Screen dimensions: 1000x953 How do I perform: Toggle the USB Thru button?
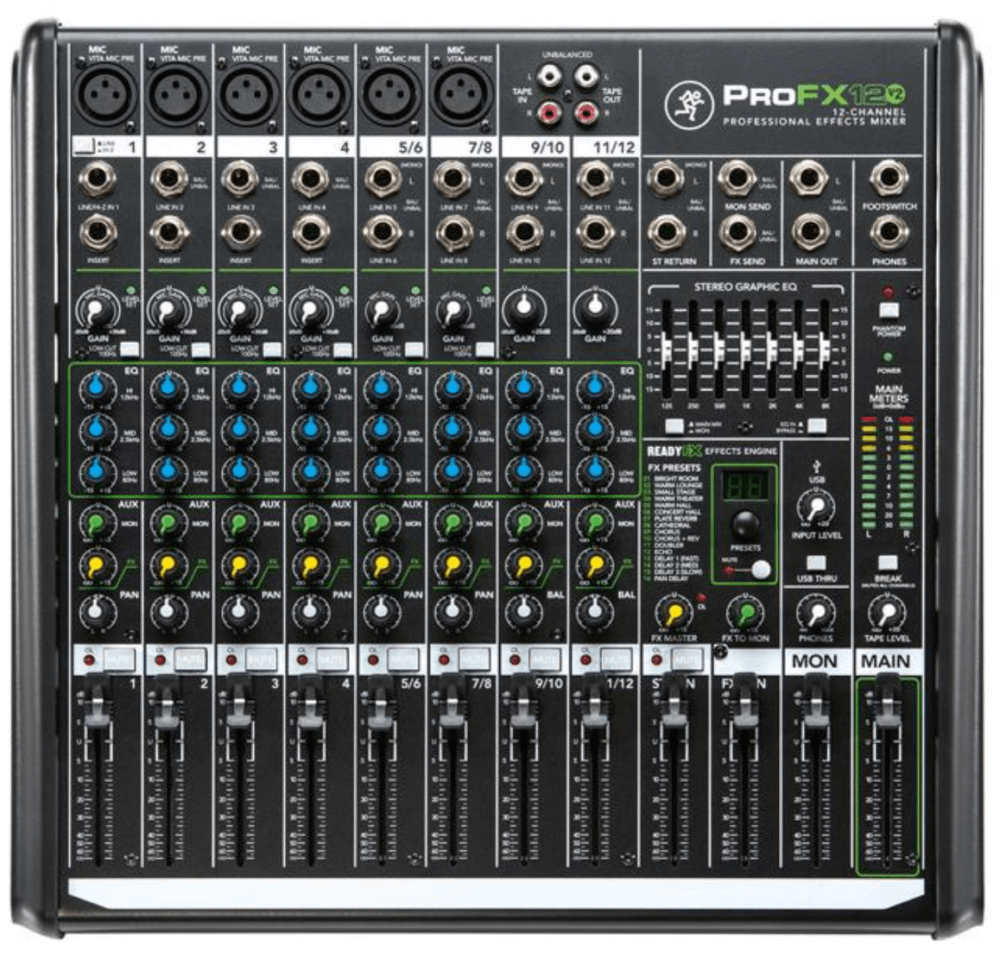[816, 563]
